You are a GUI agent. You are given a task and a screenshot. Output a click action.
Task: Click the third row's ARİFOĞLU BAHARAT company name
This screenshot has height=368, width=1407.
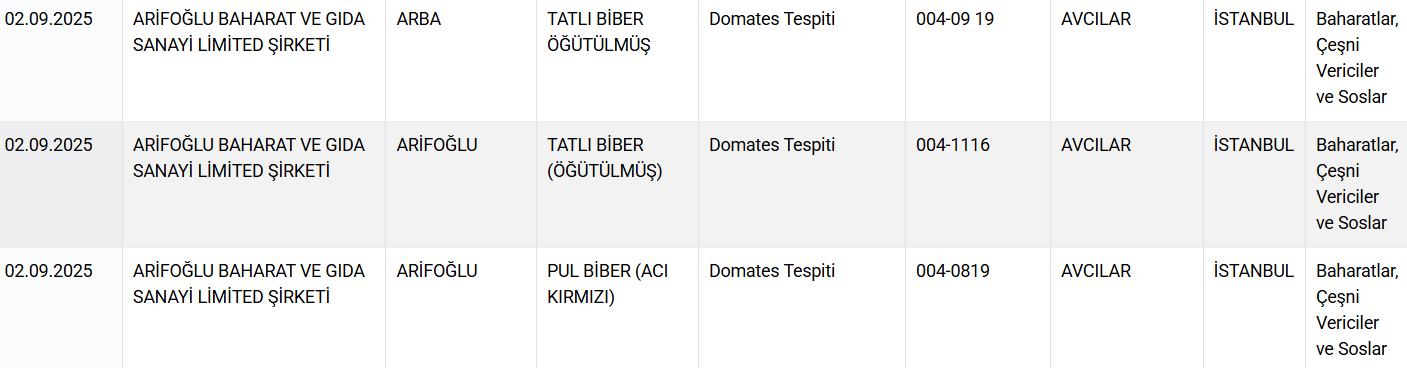(249, 284)
